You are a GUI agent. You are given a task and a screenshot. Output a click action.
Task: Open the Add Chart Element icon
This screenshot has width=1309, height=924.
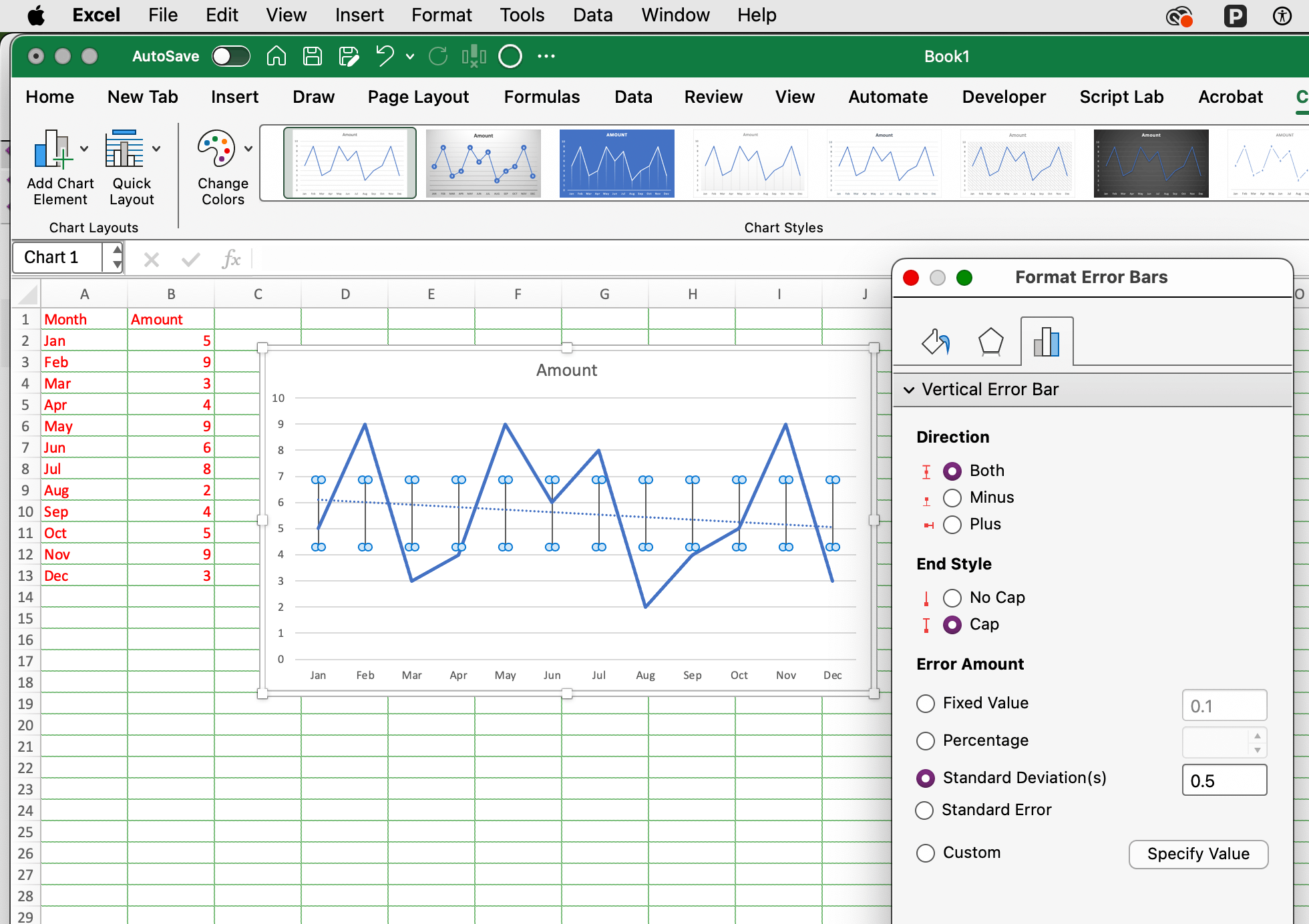click(x=52, y=148)
